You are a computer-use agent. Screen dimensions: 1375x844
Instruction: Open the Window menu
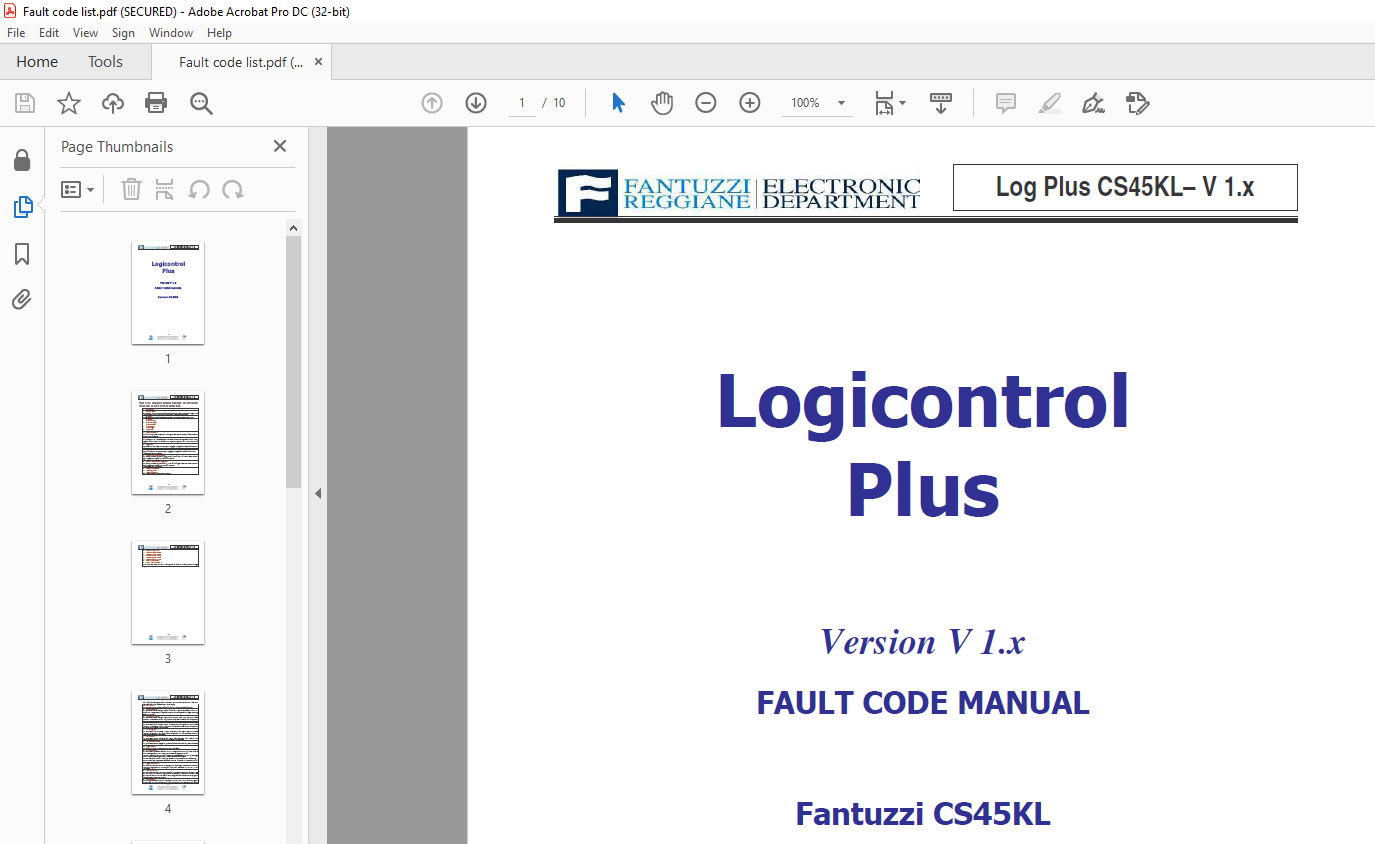(171, 33)
